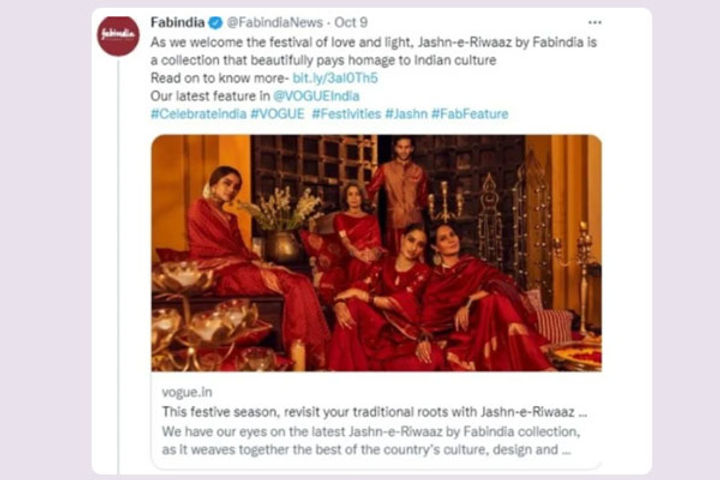Open the Jashn-e-Riwaaz campaign photo
Viewport: 720px width, 480px height.
(377, 253)
